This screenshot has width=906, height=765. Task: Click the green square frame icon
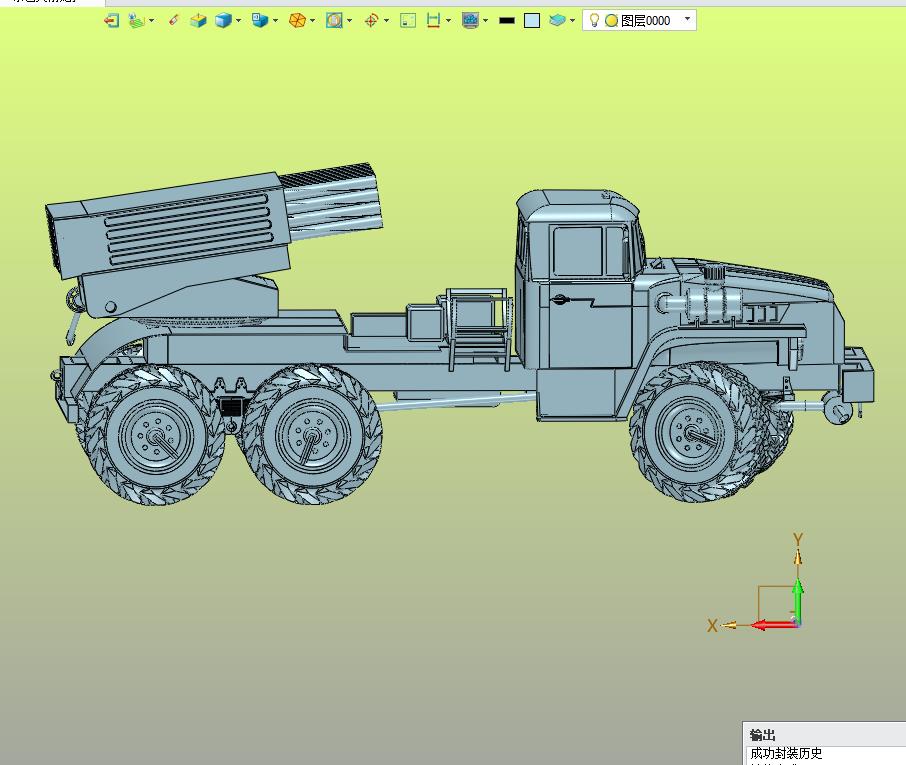pos(408,21)
